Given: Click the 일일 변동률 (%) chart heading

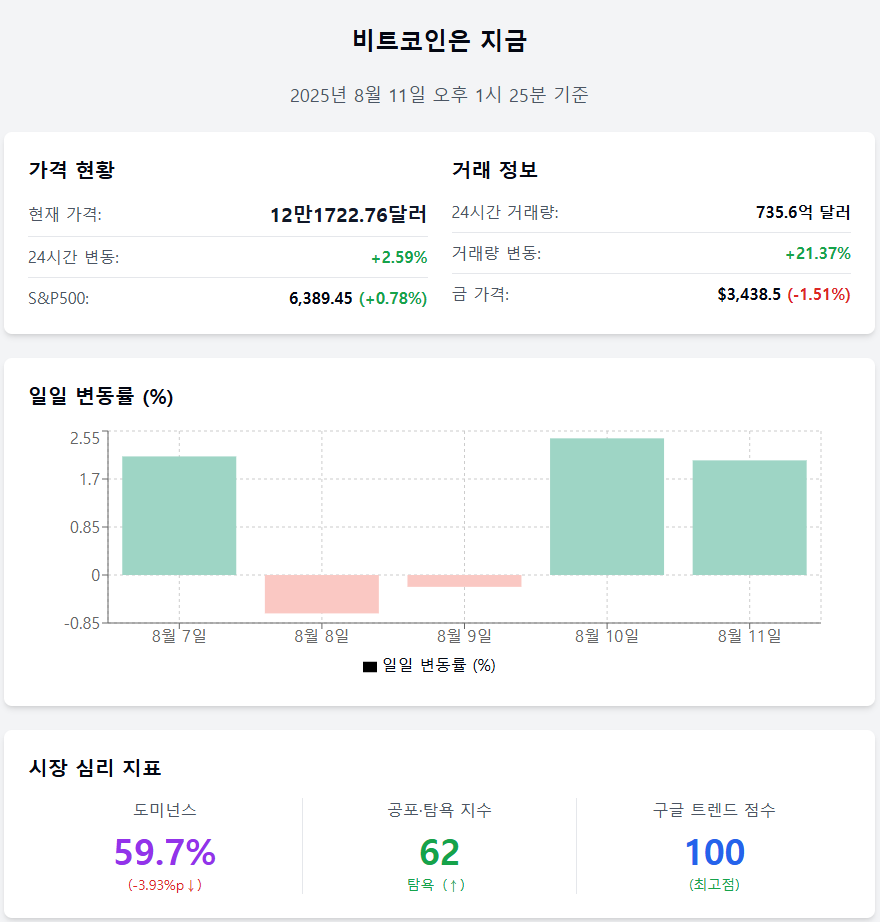Looking at the screenshot, I should (101, 396).
